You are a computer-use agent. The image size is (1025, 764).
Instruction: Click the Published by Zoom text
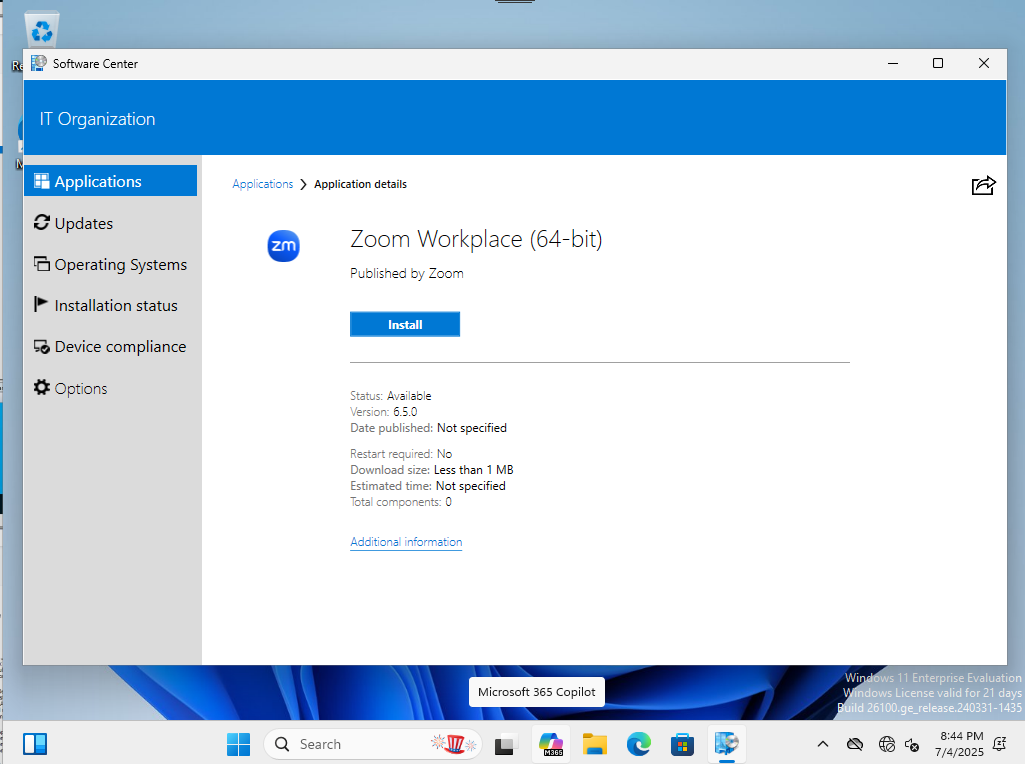tap(407, 273)
